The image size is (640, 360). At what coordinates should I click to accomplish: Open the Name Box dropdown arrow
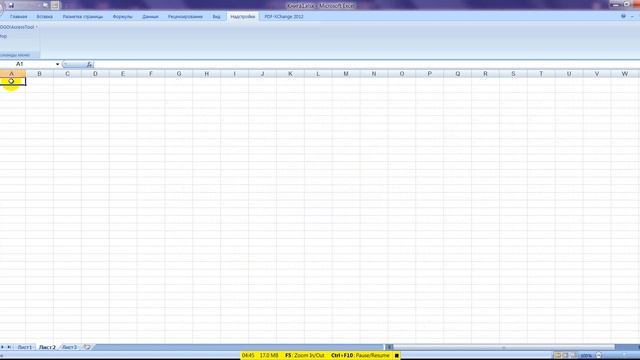[x=57, y=64]
